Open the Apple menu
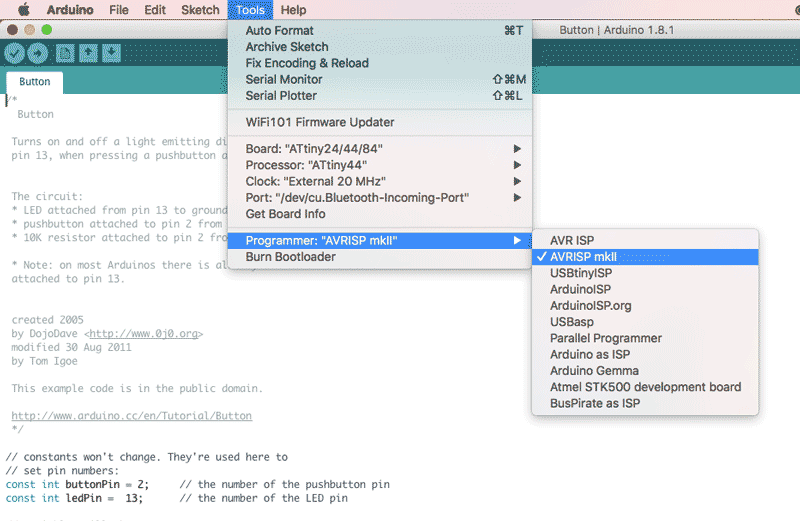Screen dimensions: 800x521 pyautogui.click(x=24, y=10)
